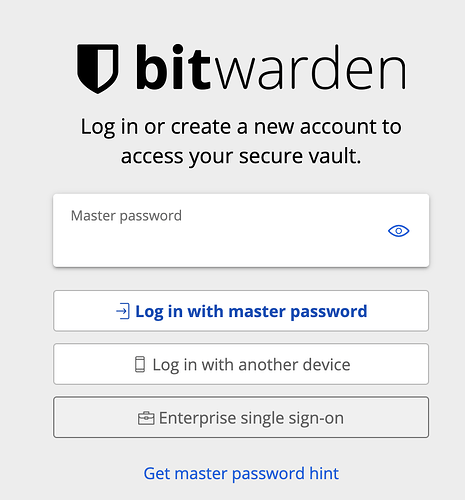Click the word "hint" in the bottom link
465x500 pixels.
click(324, 473)
